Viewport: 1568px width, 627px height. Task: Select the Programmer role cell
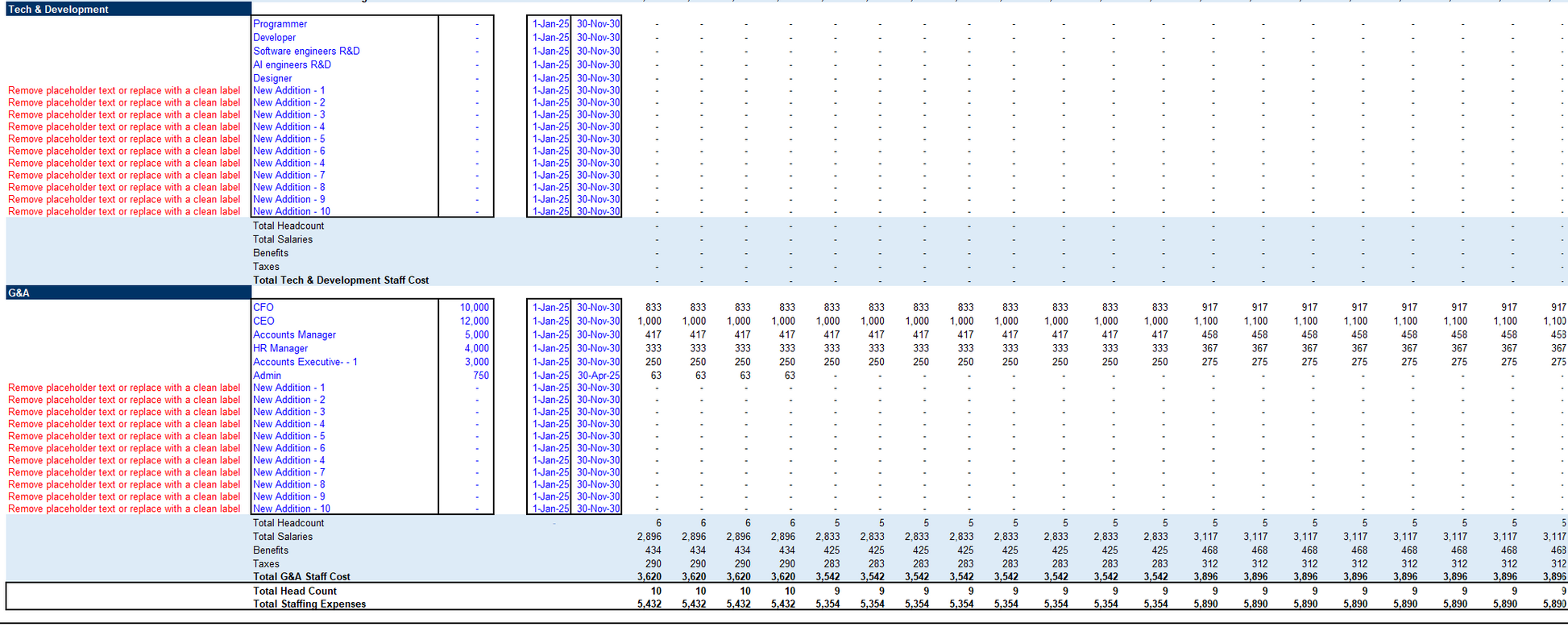pos(280,24)
